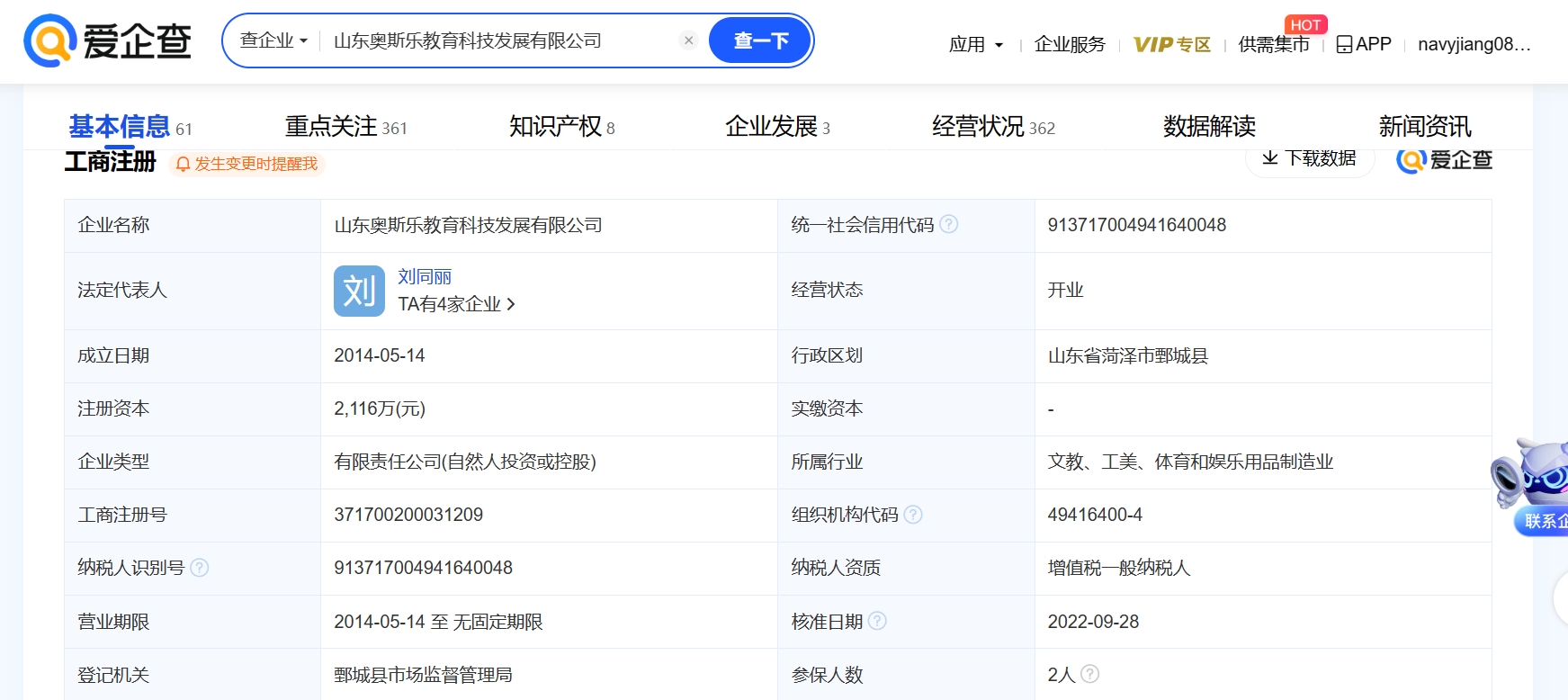Select credit code 913717004941640048 in 统一社会信用代码 row
Viewport: 1568px width, 700px height.
coord(1136,225)
